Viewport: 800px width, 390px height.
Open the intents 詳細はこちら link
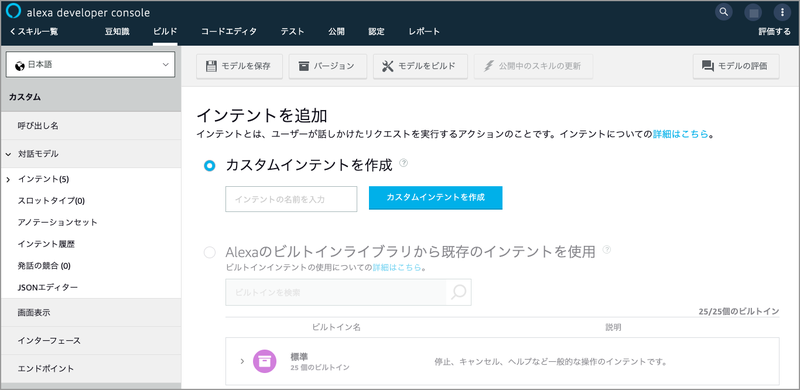coord(681,134)
